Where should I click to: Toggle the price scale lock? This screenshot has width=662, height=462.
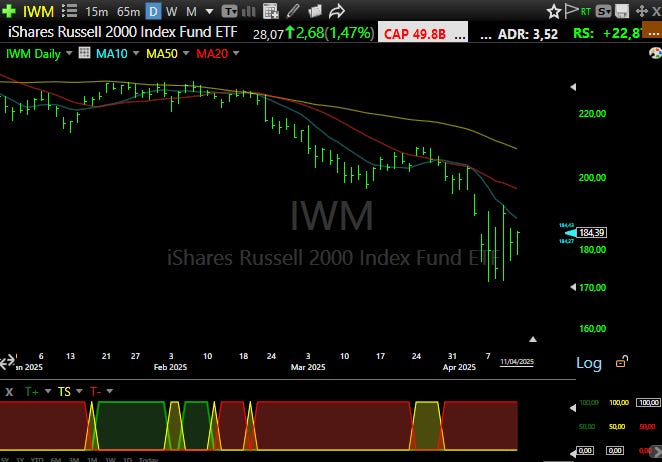[622, 361]
